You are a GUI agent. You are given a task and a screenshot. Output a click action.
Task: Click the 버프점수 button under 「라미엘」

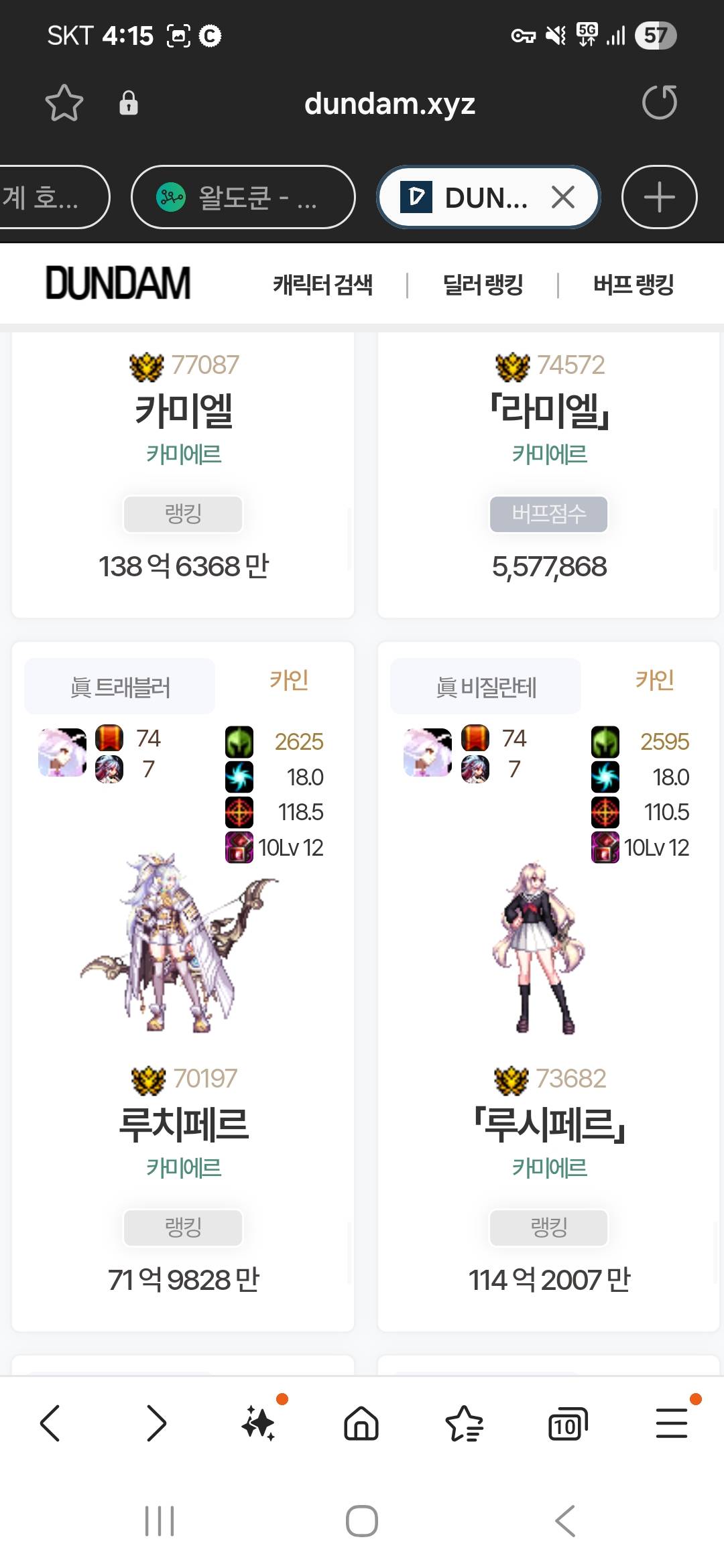[x=549, y=514]
